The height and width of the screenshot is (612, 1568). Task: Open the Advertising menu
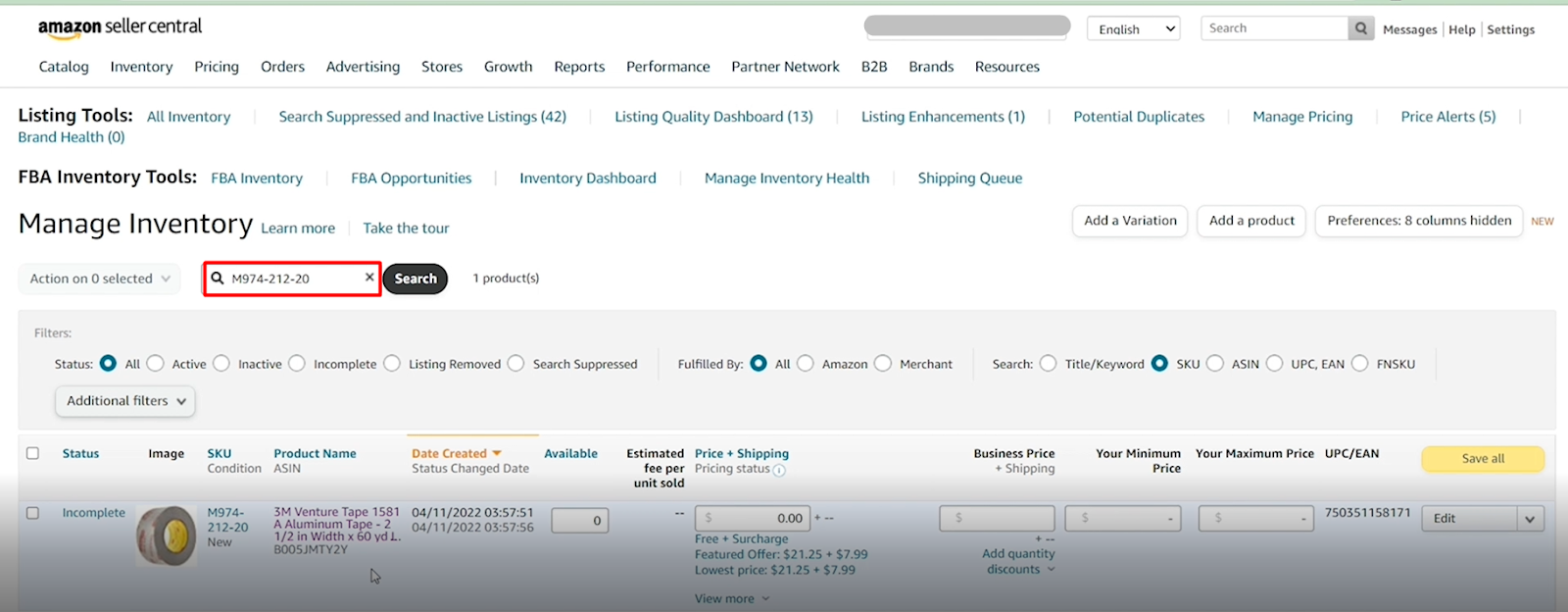pyautogui.click(x=363, y=67)
